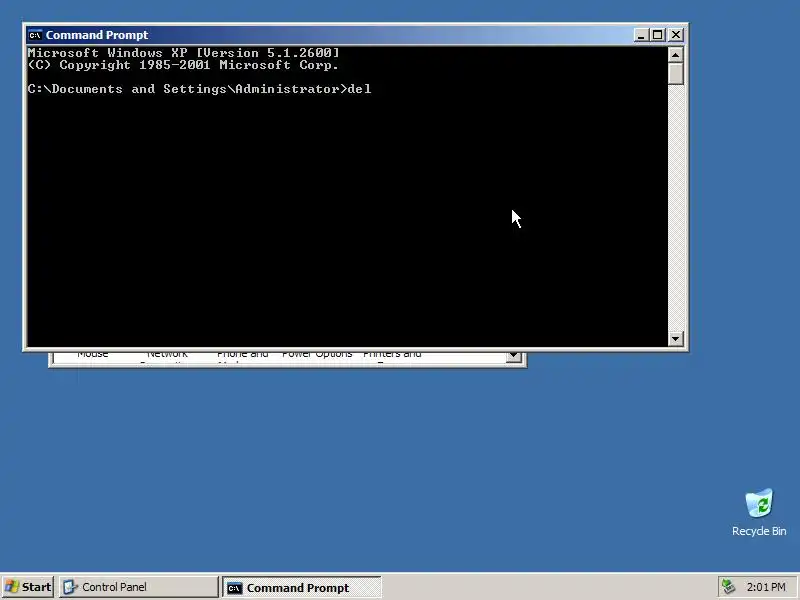This screenshot has width=800, height=600.
Task: Click the system tray network icon
Action: tap(728, 587)
